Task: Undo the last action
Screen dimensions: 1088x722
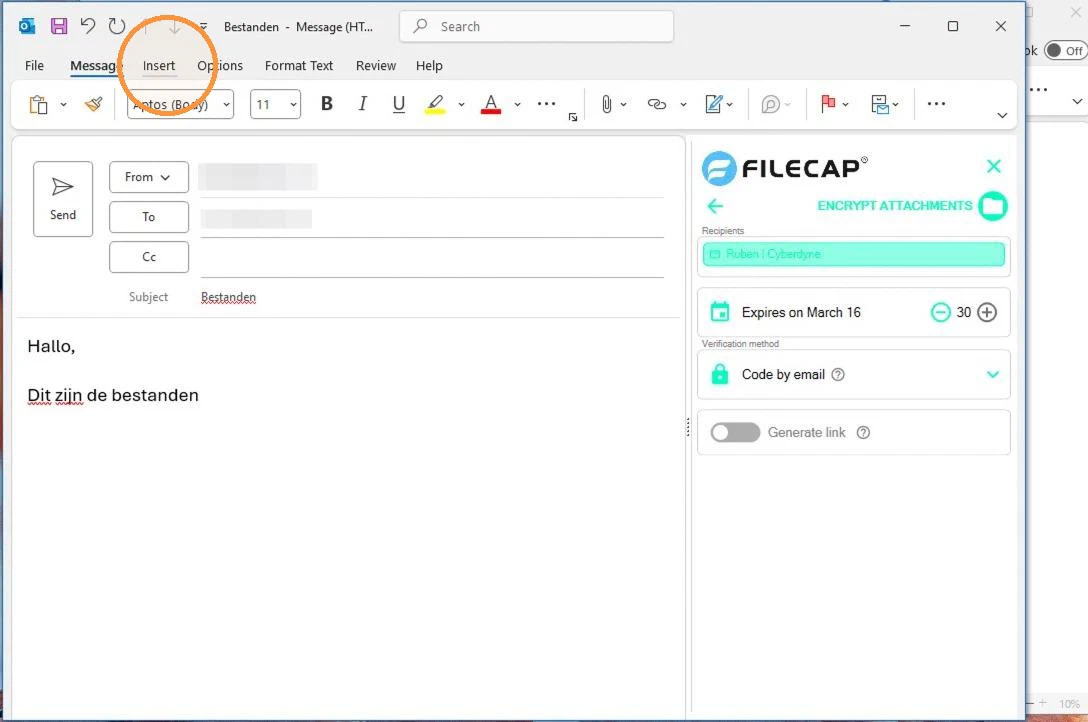Action: pos(87,26)
